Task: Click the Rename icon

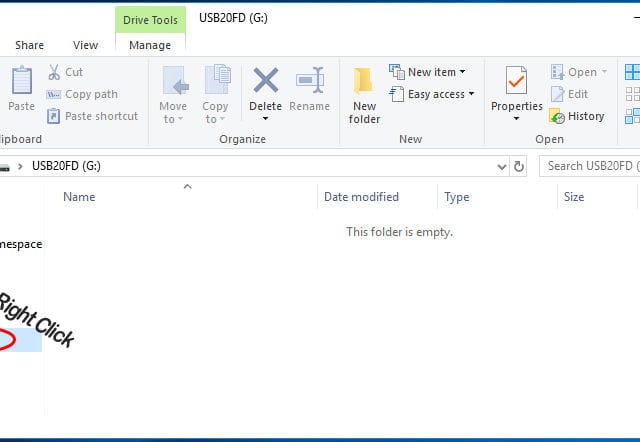Action: [310, 80]
